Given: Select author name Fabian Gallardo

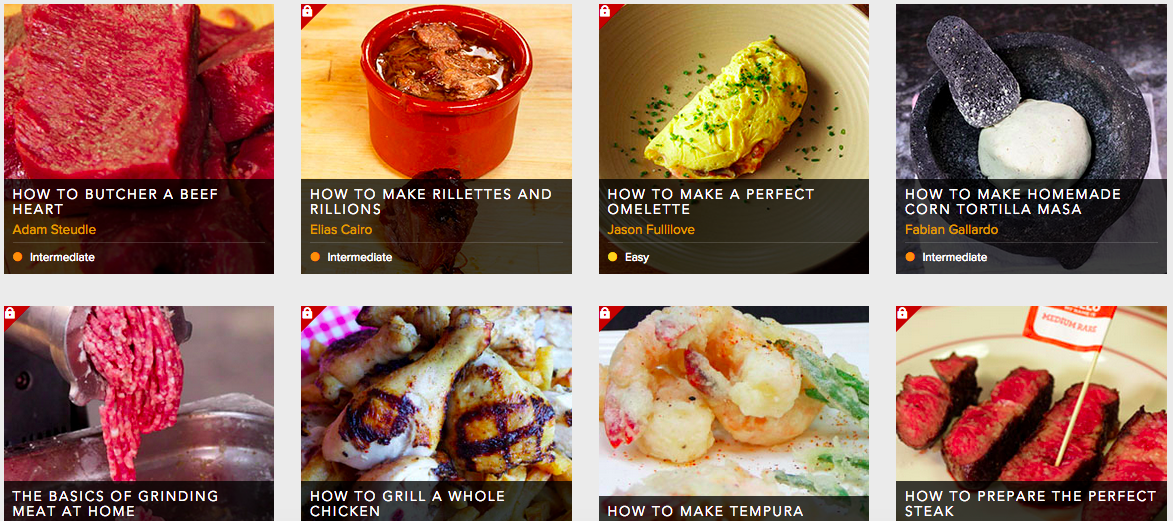Looking at the screenshot, I should pos(951,229).
